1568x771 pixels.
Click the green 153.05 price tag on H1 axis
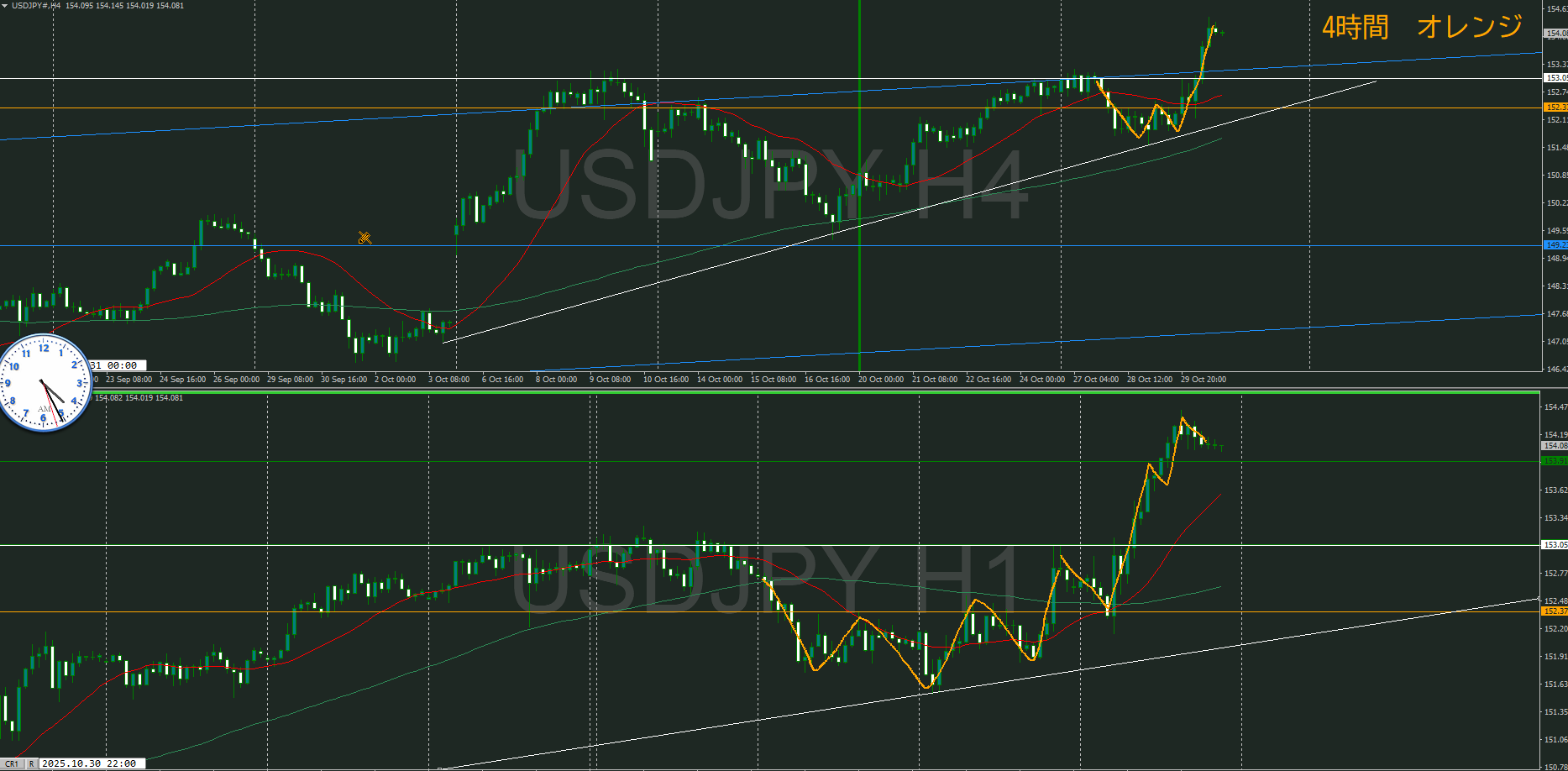1554,545
